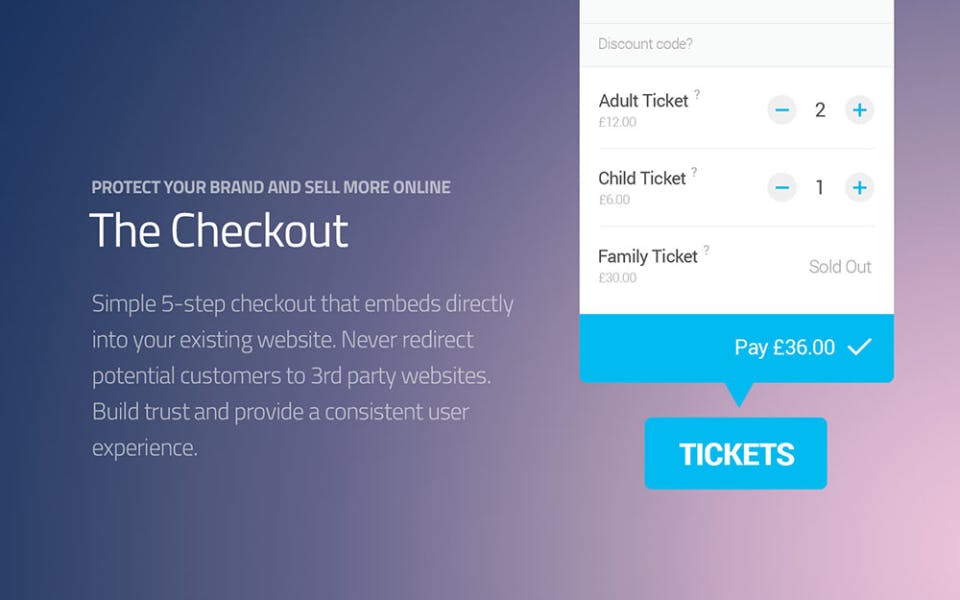Click the blue TICKETS button

(x=736, y=454)
